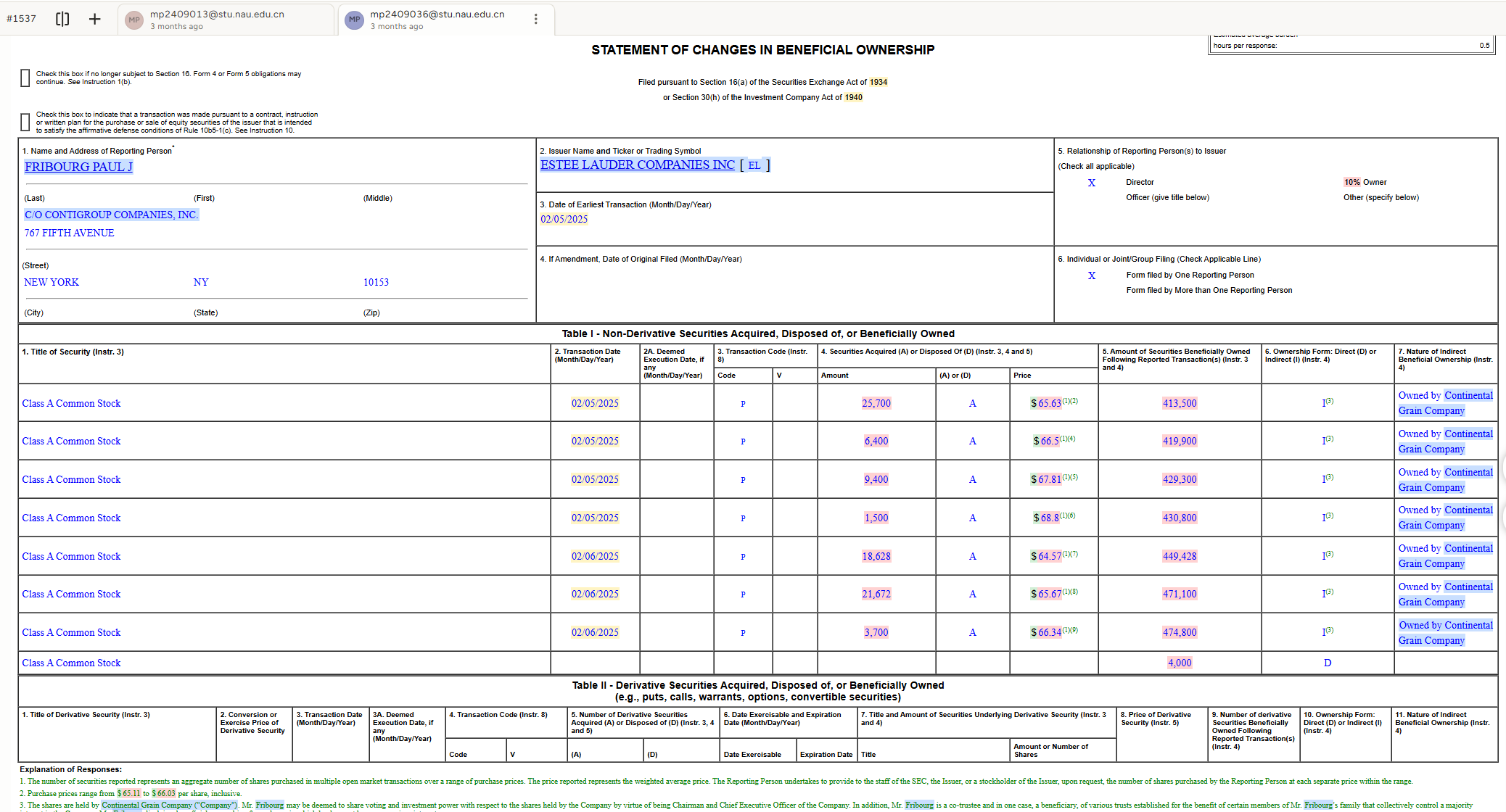
Task: Toggle the X for Form filed by One Reporting Person
Action: click(x=1092, y=275)
